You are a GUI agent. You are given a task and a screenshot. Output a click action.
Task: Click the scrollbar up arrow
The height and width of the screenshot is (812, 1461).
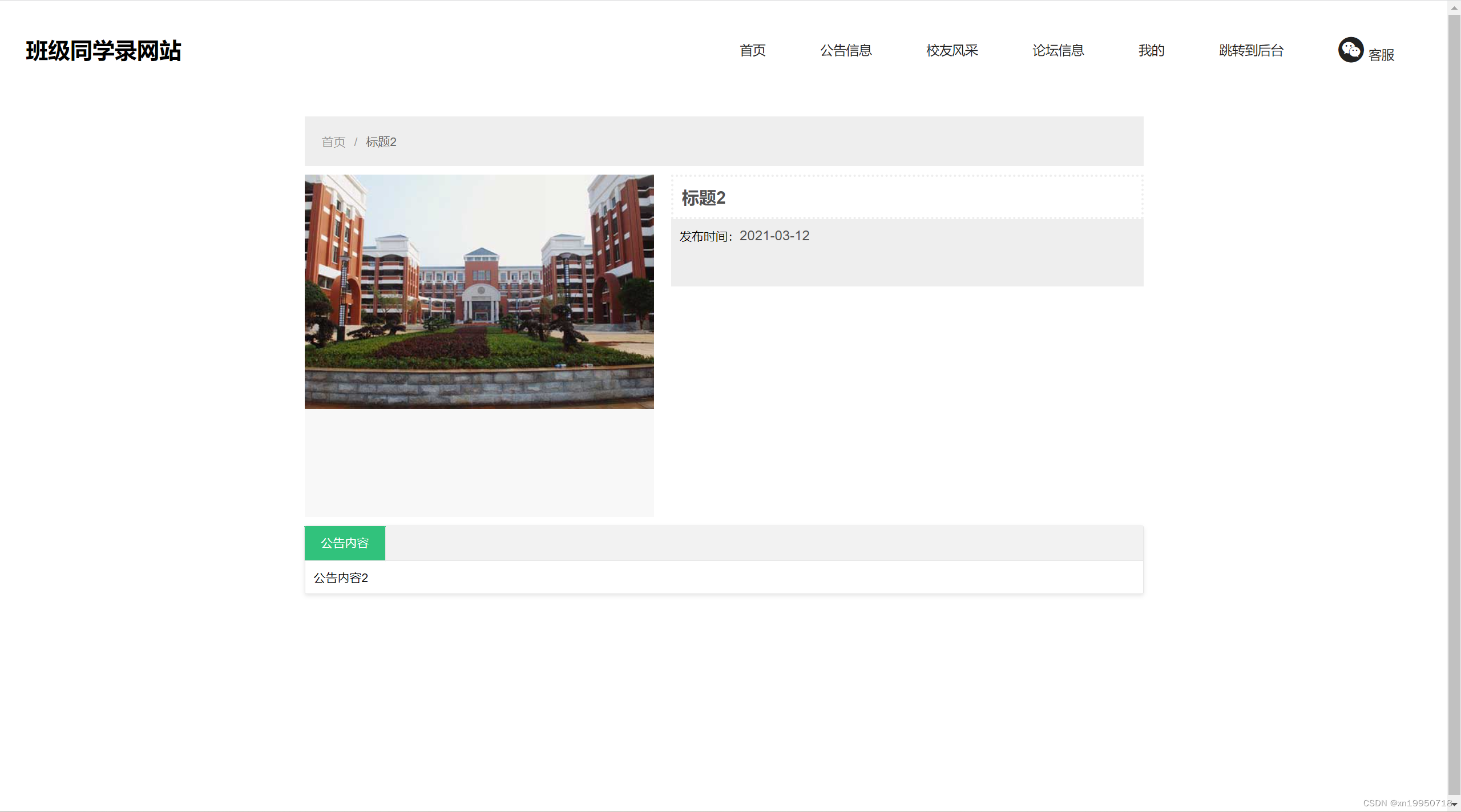point(1454,7)
